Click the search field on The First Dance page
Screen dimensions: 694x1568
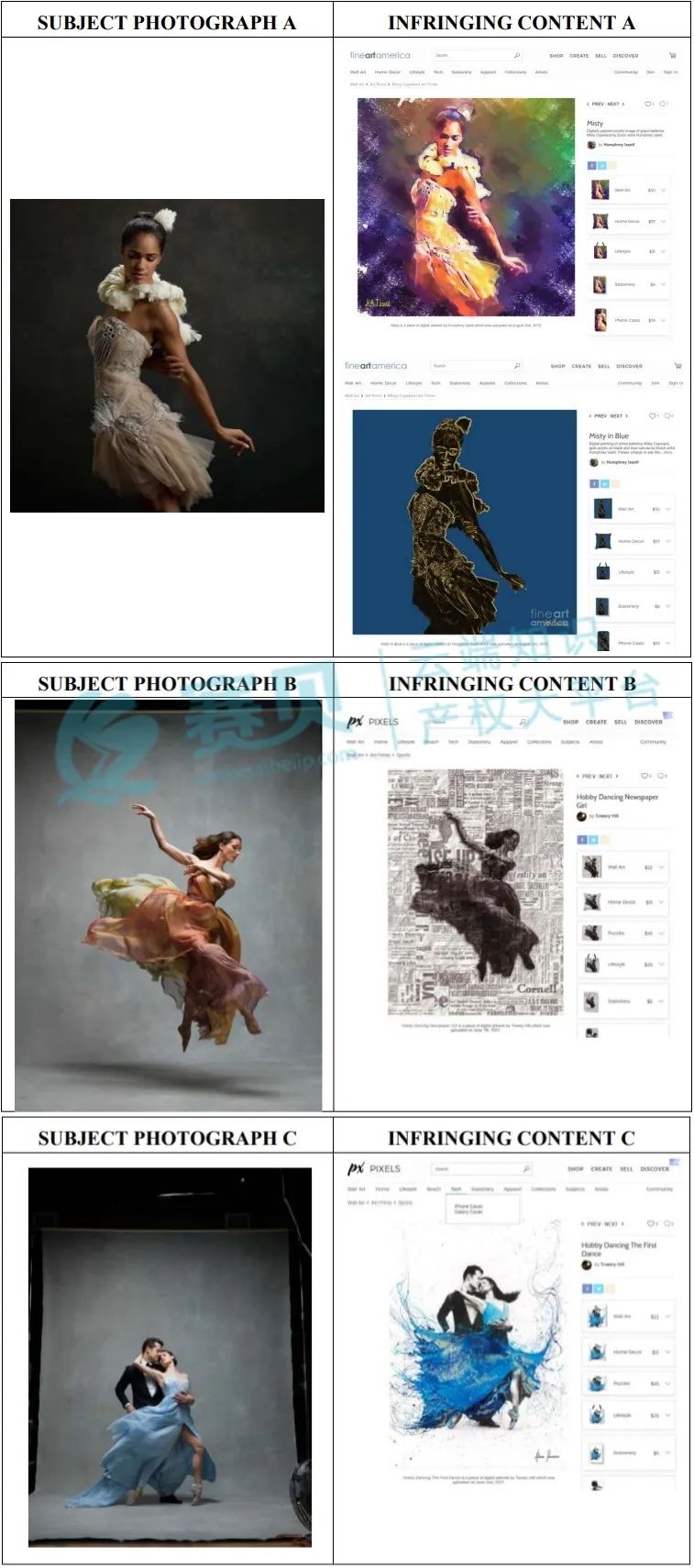coord(477,1169)
